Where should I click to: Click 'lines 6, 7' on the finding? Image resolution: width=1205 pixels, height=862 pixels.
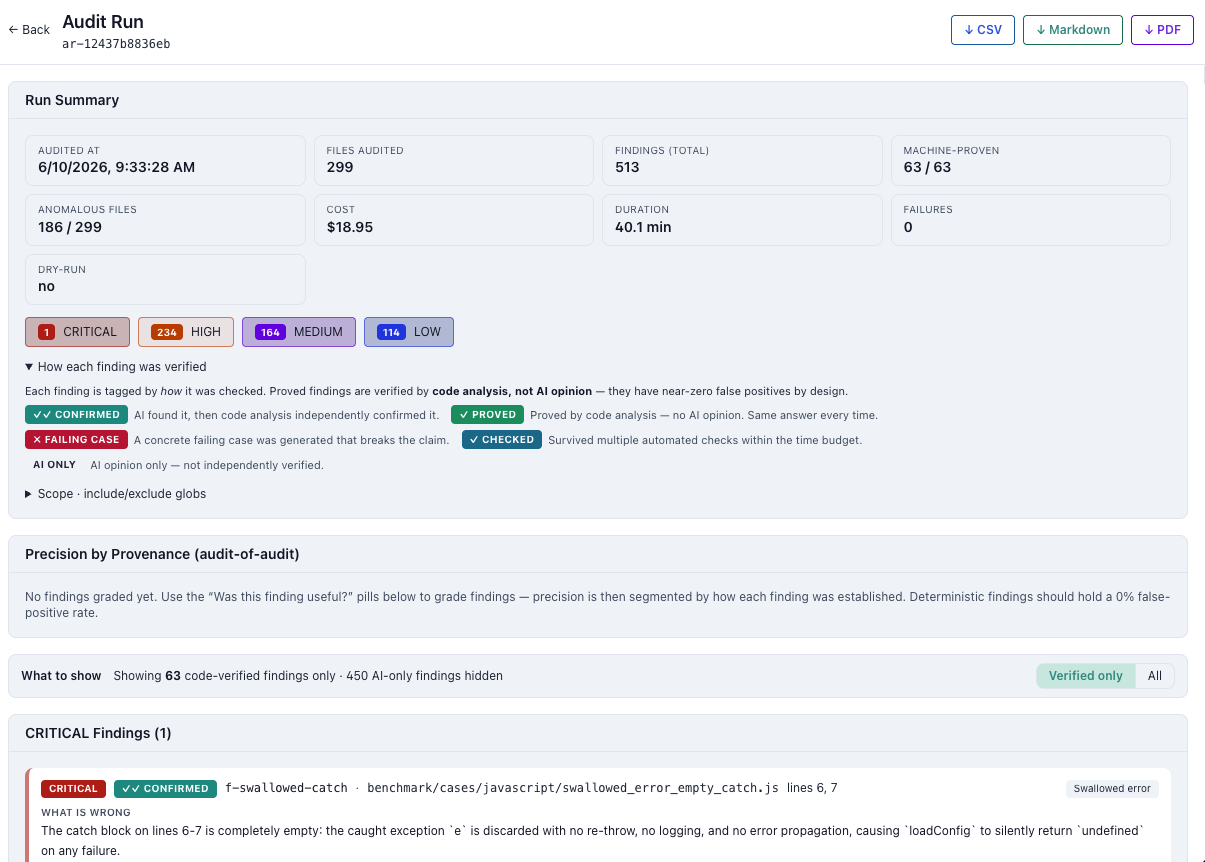(x=812, y=788)
